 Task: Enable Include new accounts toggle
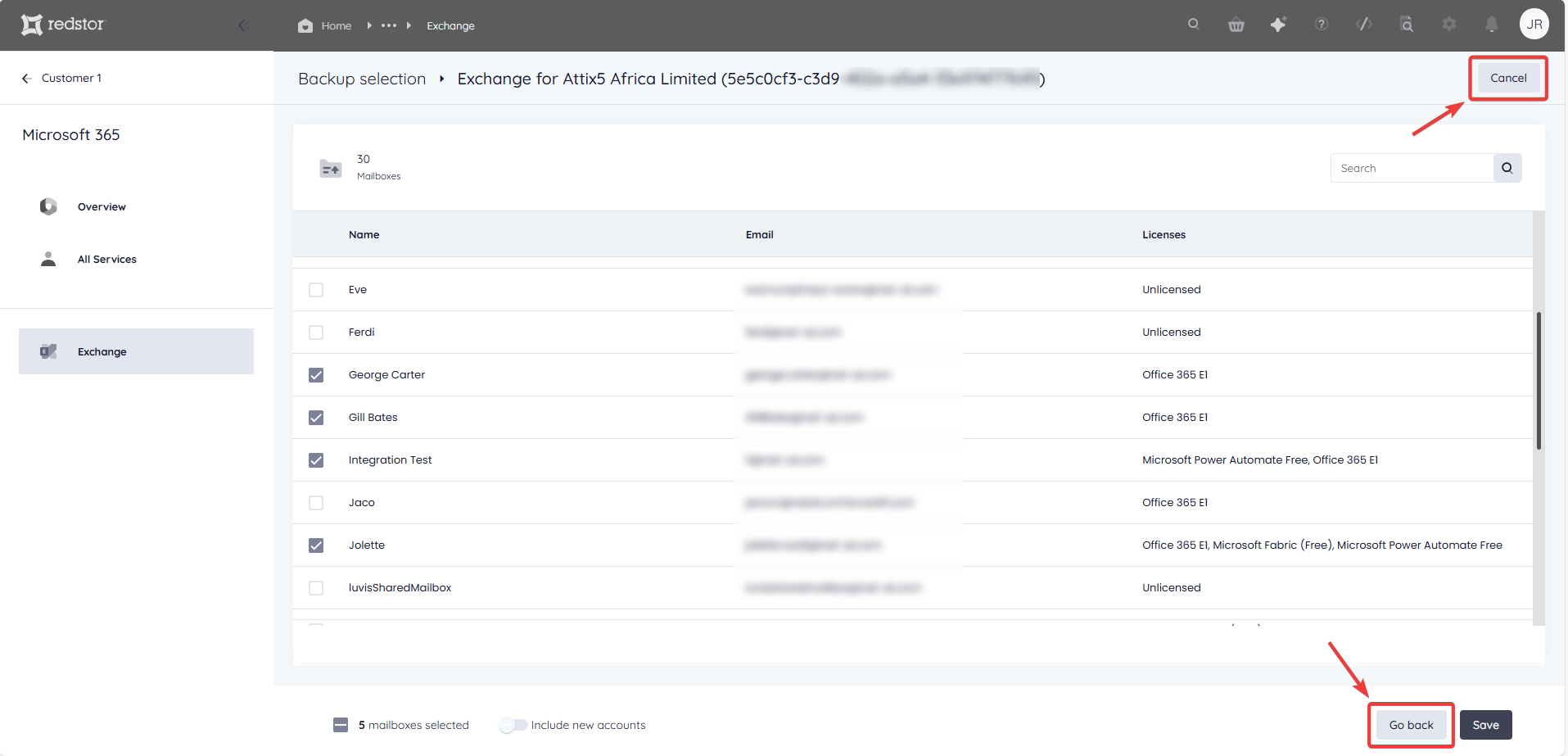click(x=513, y=725)
